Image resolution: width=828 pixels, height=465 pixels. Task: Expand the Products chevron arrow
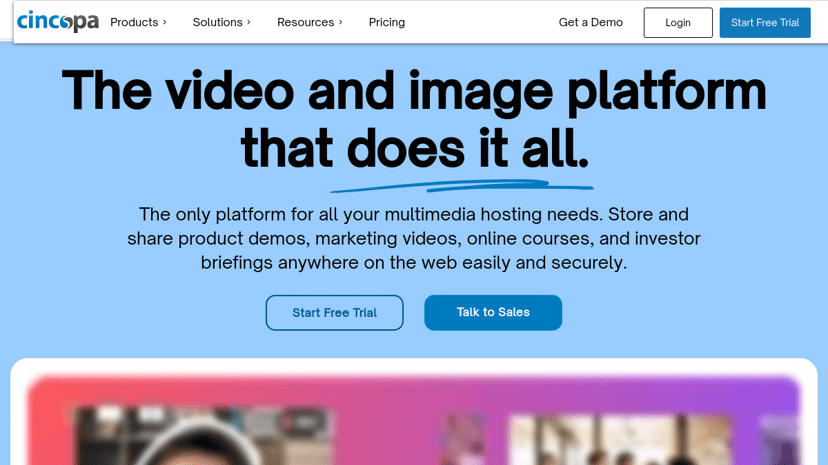coord(164,23)
